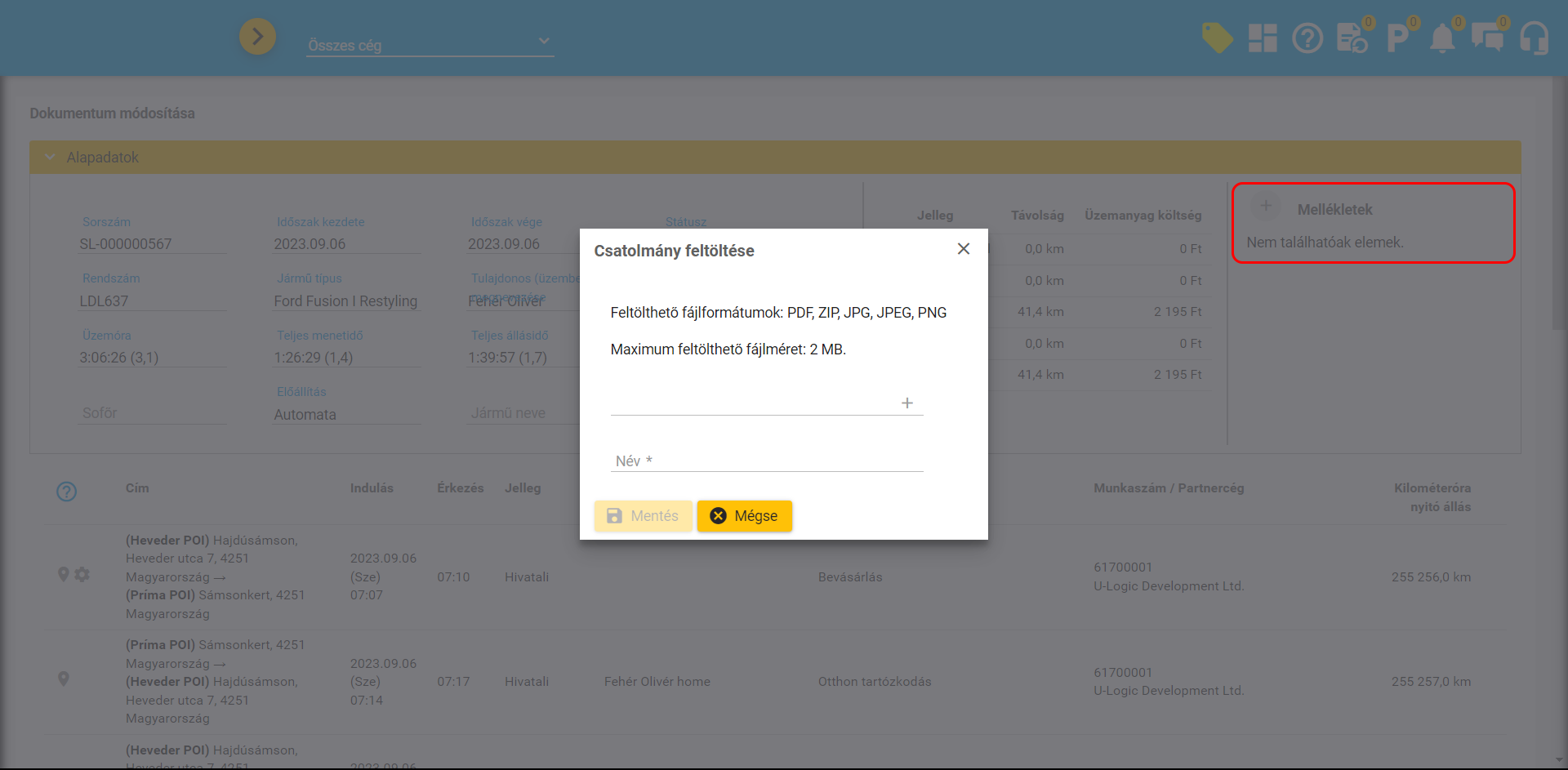Screen dimensions: 1568x770
Task: Open the dashboard grid icon
Action: (1262, 38)
